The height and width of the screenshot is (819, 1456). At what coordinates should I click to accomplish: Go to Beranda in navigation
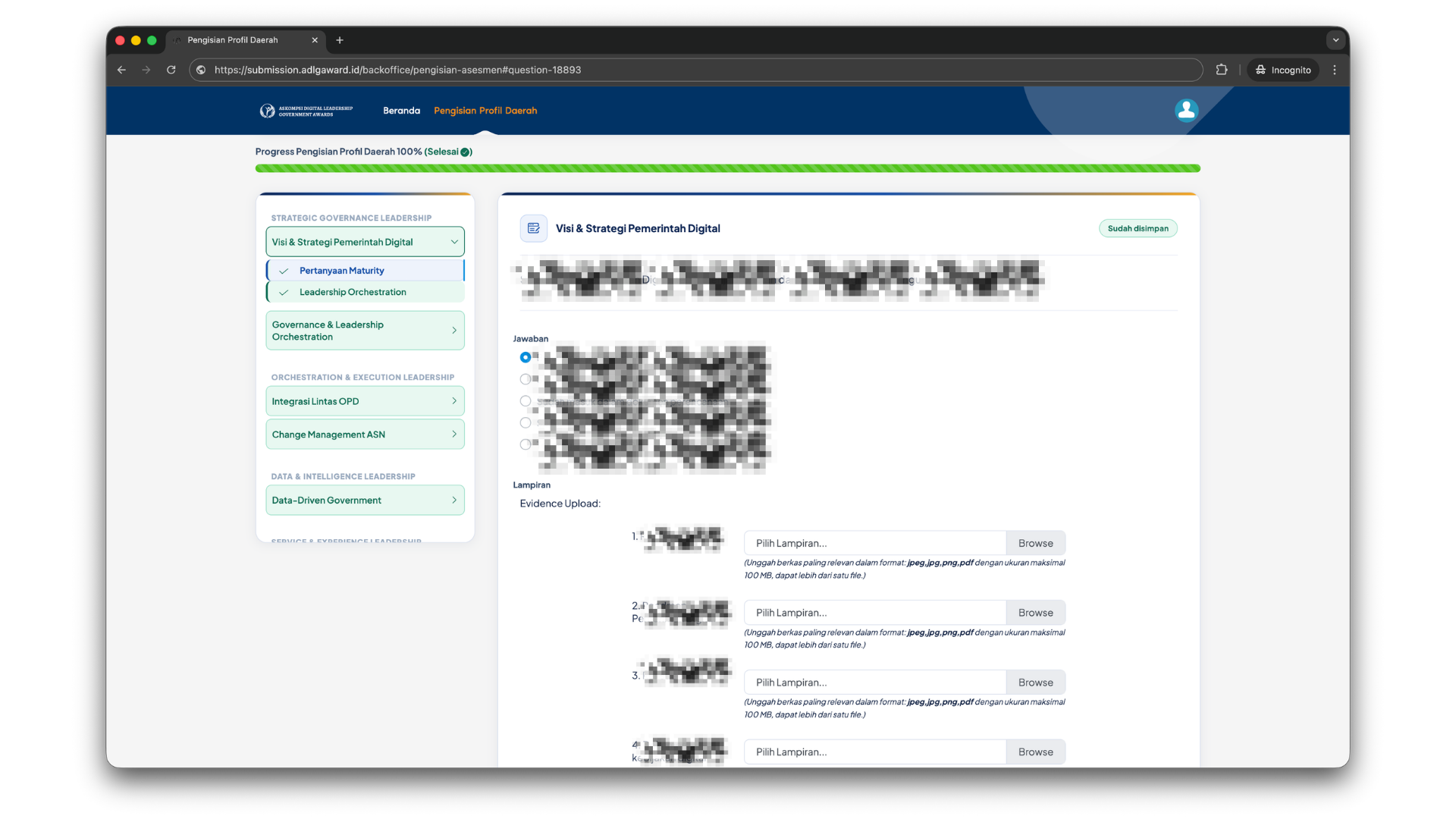(x=401, y=111)
